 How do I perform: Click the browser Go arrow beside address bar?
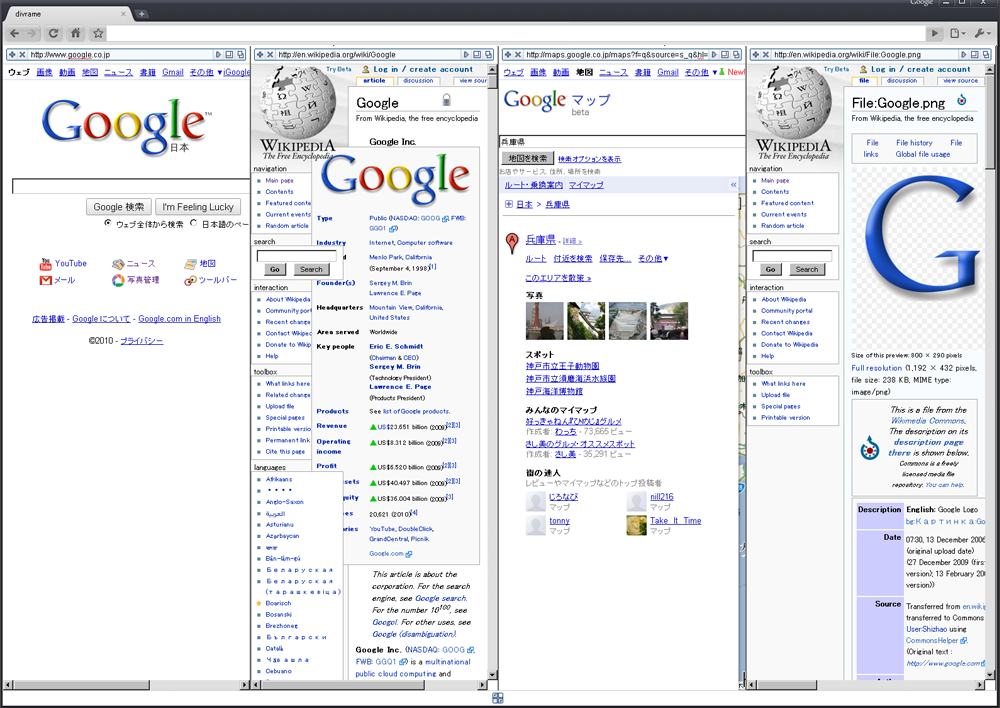pyautogui.click(x=935, y=33)
